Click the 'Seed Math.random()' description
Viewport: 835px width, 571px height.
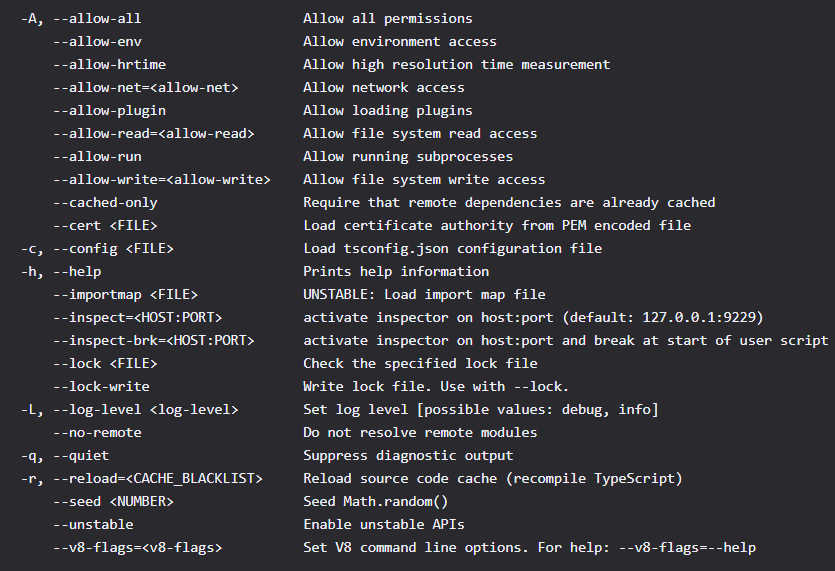375,502
